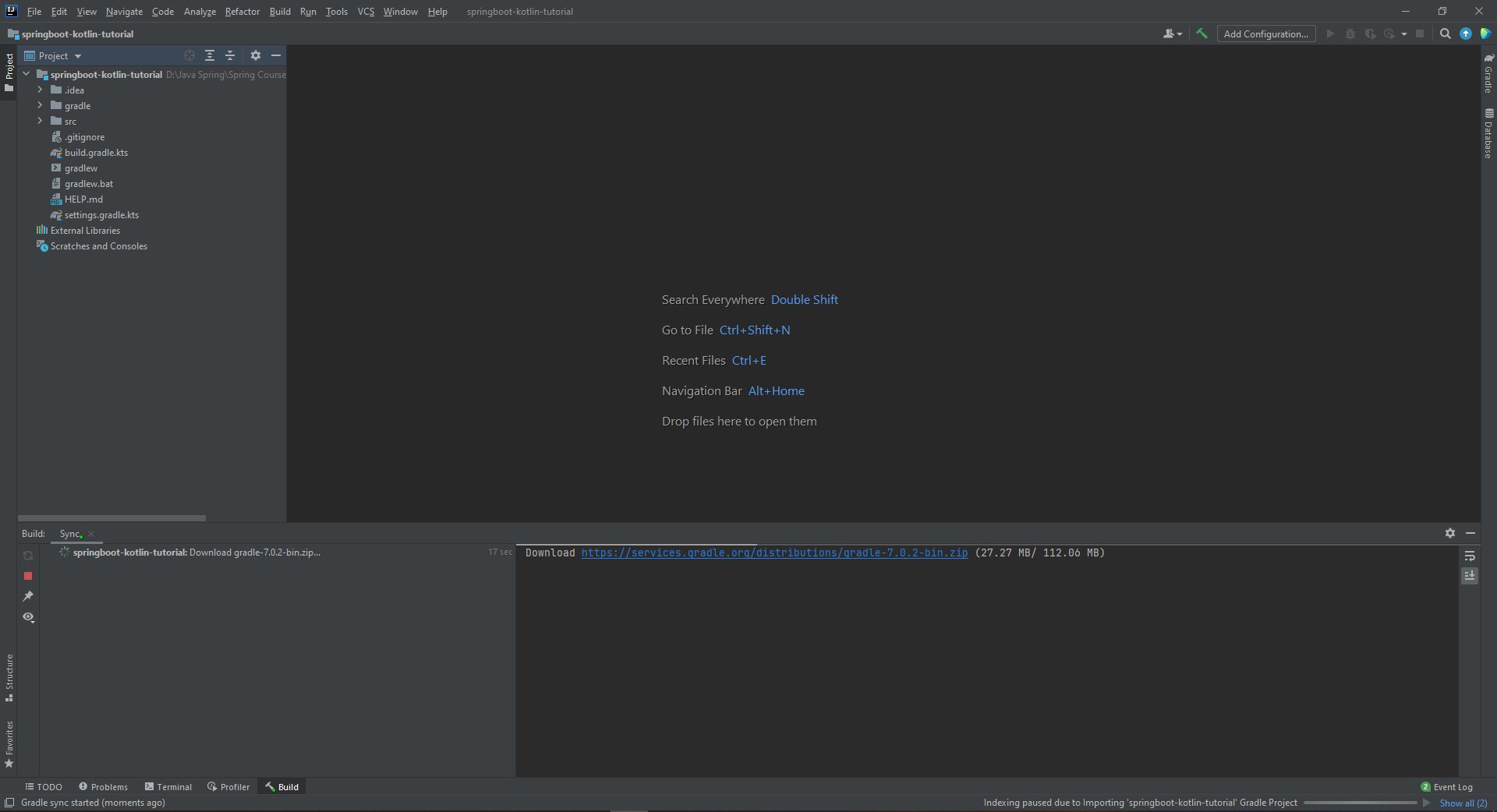Switch to the Problems tab
The width and height of the screenshot is (1497, 812).
click(103, 786)
